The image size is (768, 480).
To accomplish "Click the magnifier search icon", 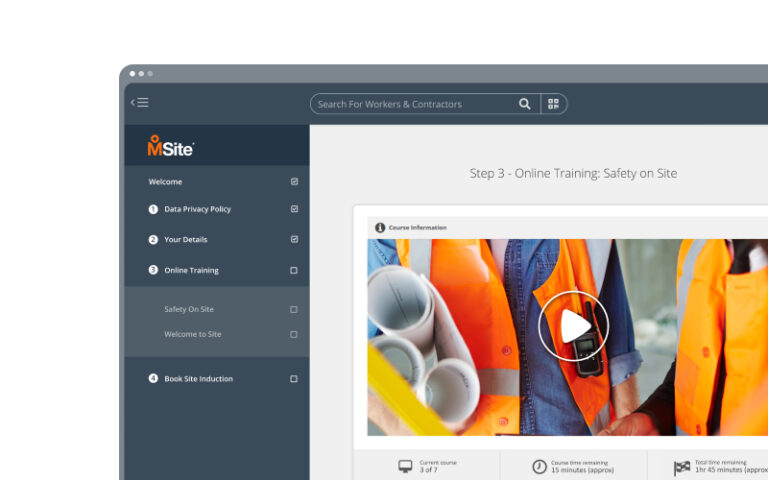I will pyautogui.click(x=525, y=104).
